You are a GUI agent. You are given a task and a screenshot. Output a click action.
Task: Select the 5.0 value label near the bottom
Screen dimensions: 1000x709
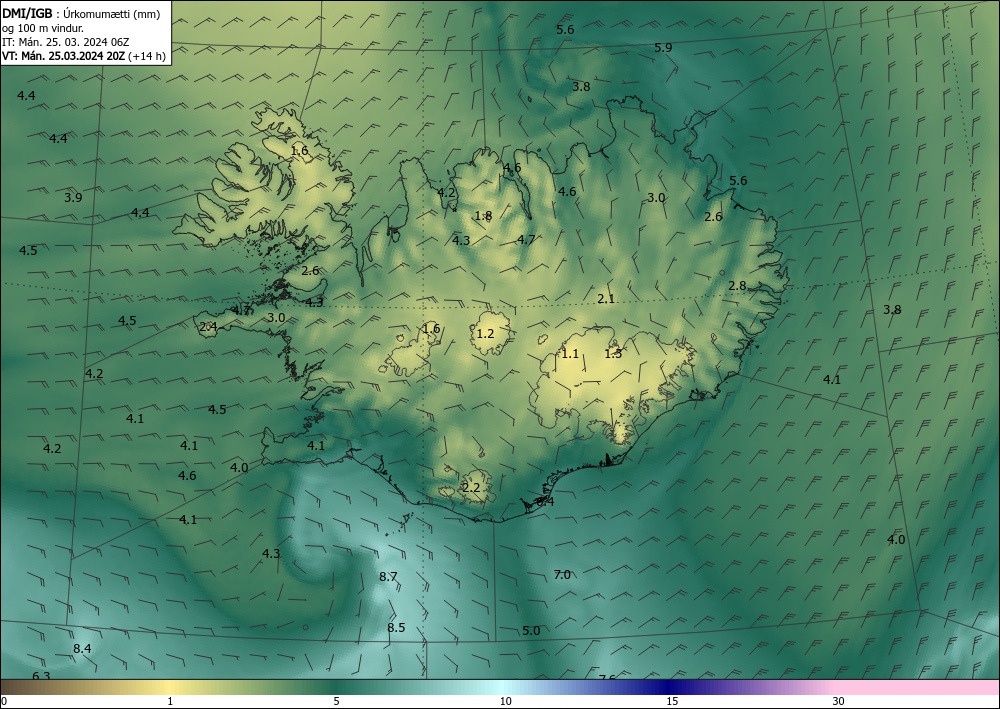point(531,631)
